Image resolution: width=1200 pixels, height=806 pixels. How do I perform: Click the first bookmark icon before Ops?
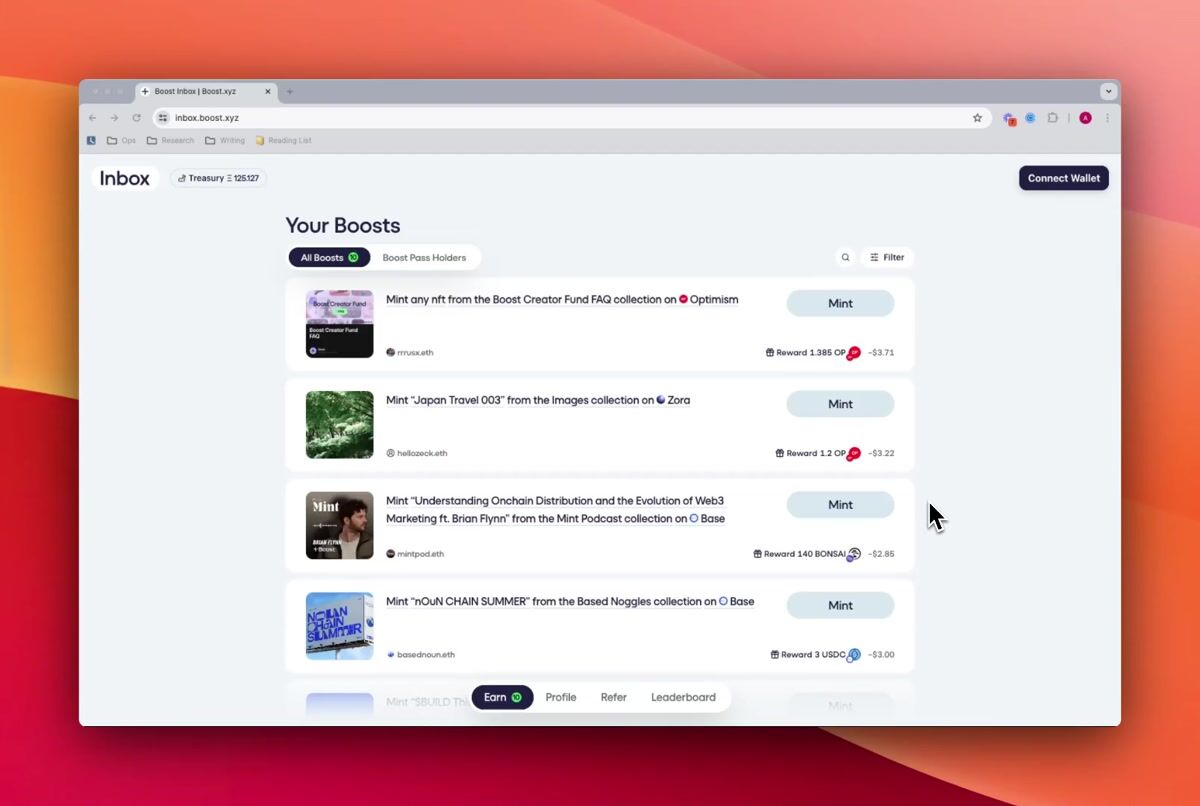(x=91, y=141)
